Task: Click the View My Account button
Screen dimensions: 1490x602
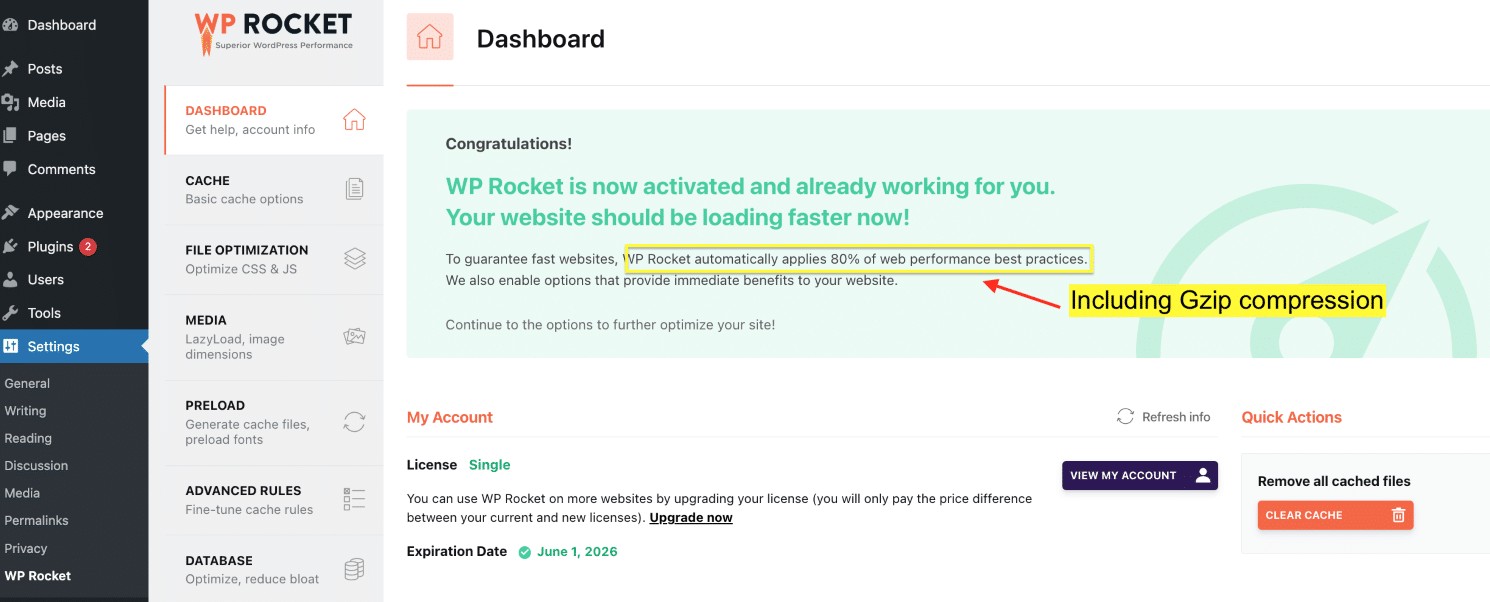Action: (1140, 475)
